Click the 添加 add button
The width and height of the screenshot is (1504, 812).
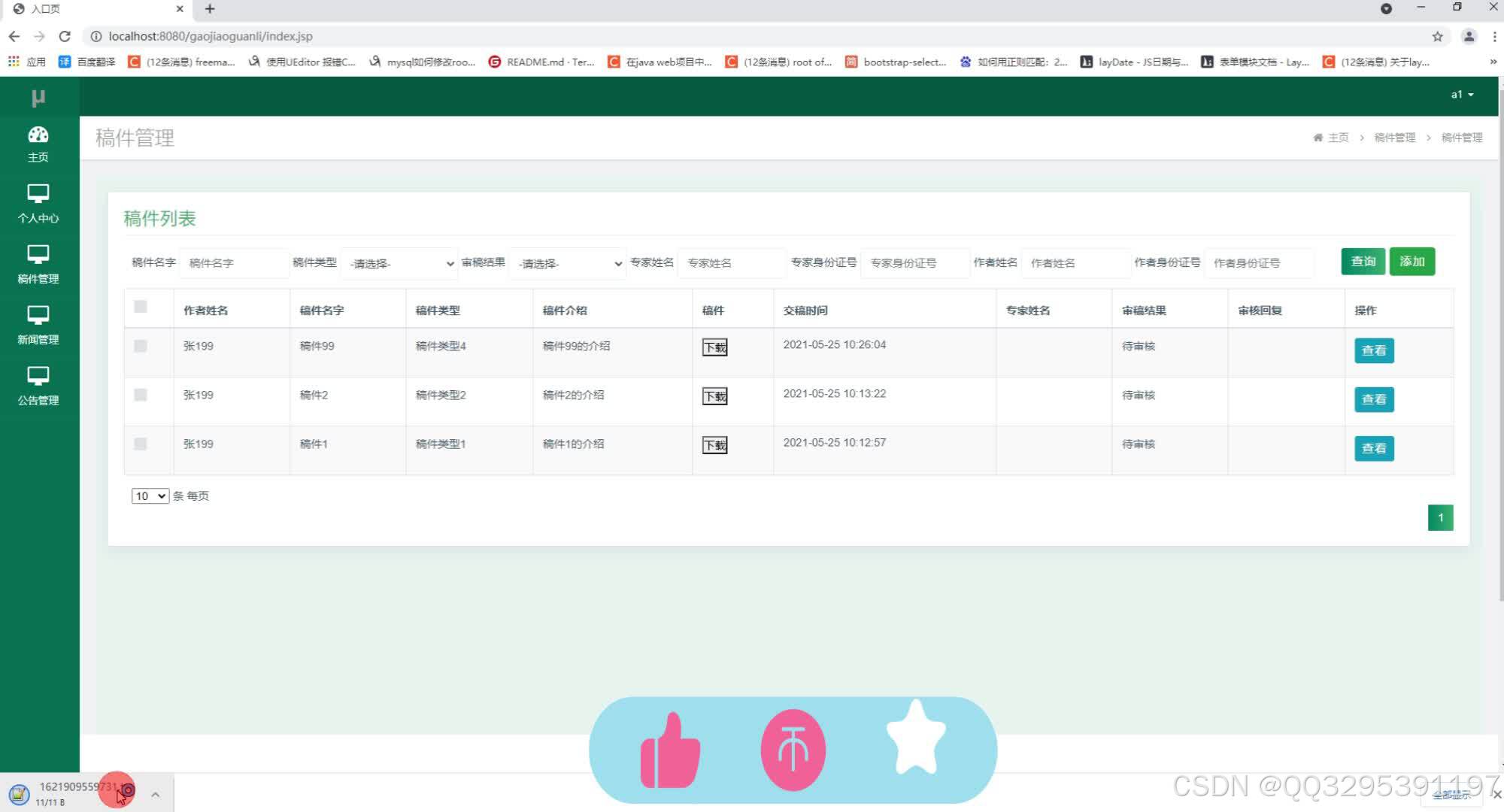1412,262
